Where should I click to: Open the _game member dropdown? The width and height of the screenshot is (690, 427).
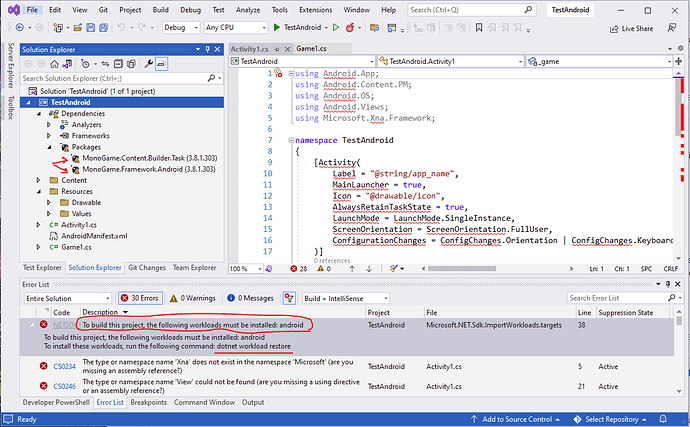[x=599, y=61]
